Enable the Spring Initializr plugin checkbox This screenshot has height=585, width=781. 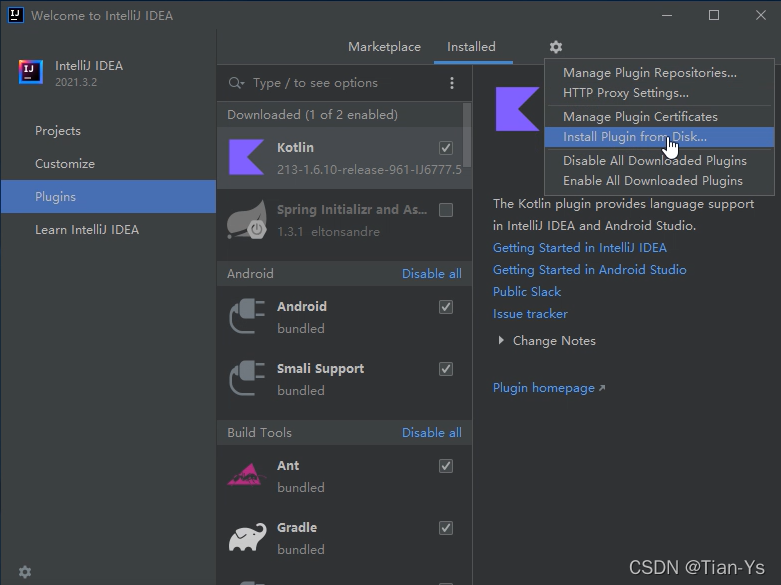click(446, 210)
